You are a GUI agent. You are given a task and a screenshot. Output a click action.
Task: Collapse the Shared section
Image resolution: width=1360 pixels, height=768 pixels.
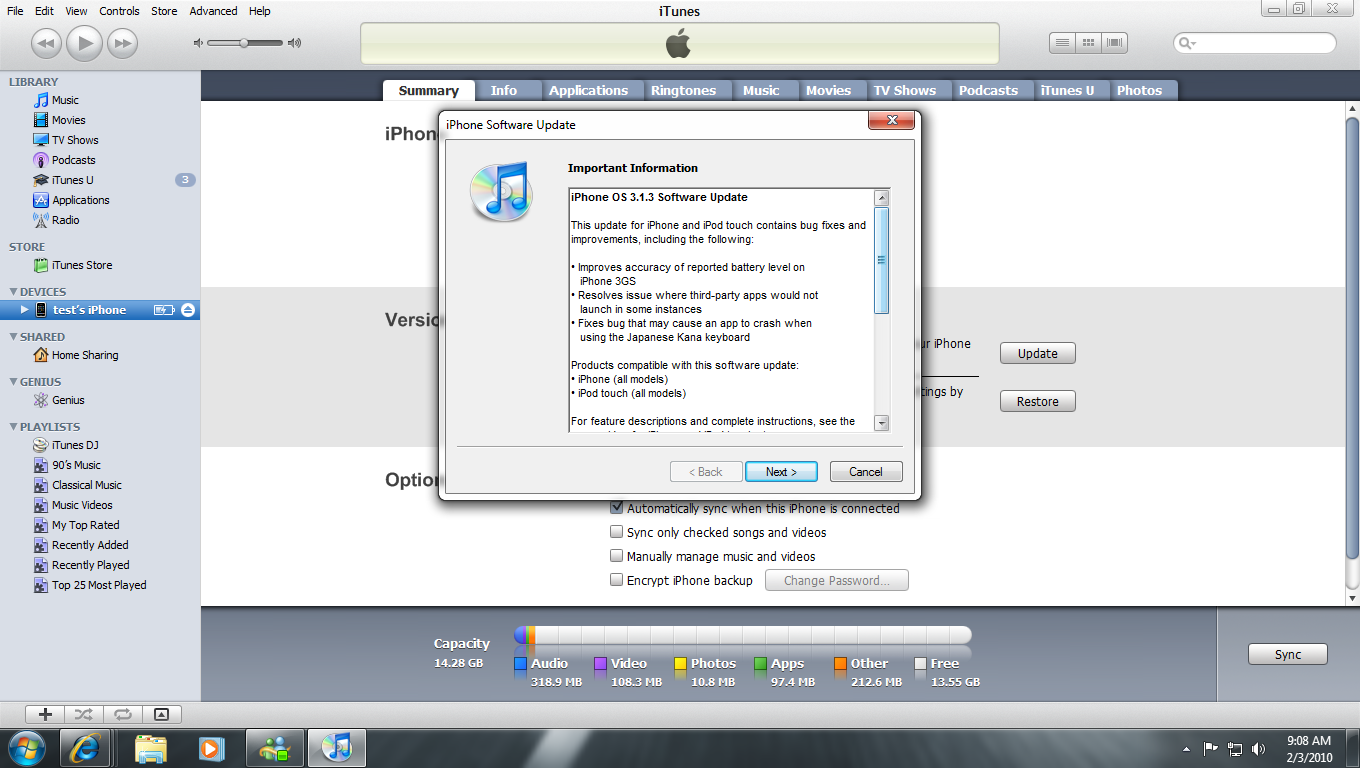click(x=12, y=337)
